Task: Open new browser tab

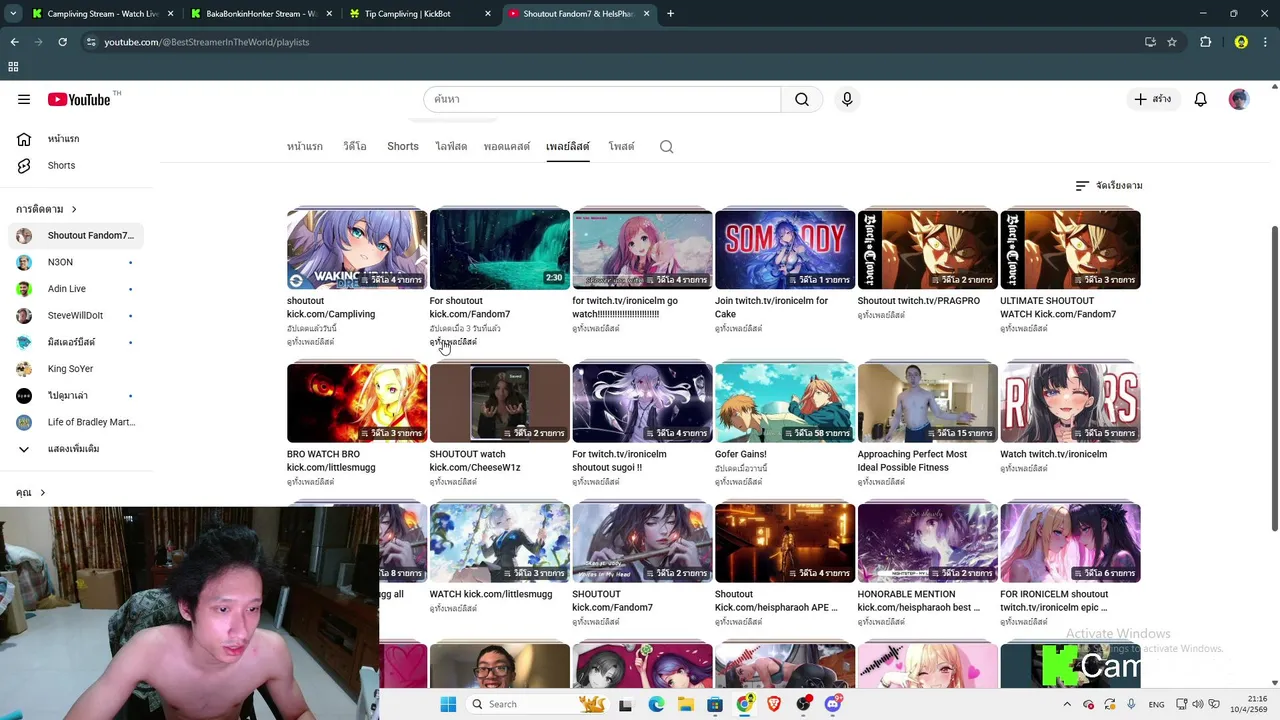Action: pyautogui.click(x=670, y=14)
